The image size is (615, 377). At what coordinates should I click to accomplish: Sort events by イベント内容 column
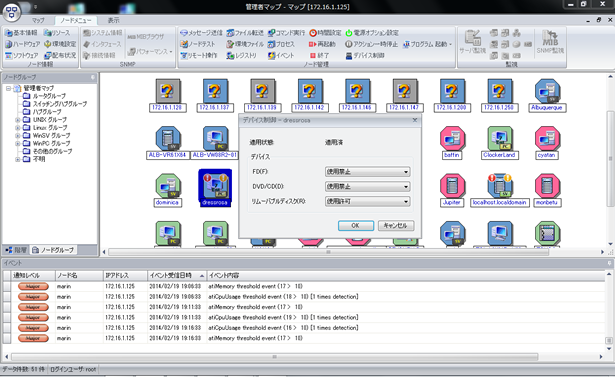pyautogui.click(x=406, y=275)
